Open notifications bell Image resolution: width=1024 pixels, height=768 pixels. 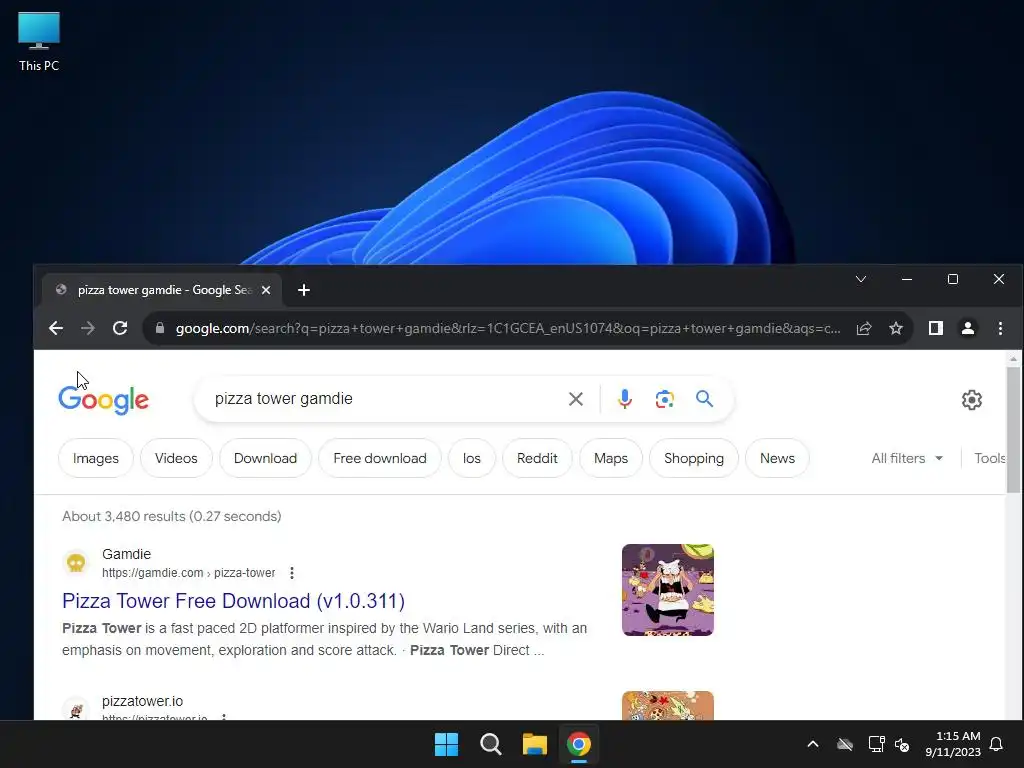(x=997, y=744)
